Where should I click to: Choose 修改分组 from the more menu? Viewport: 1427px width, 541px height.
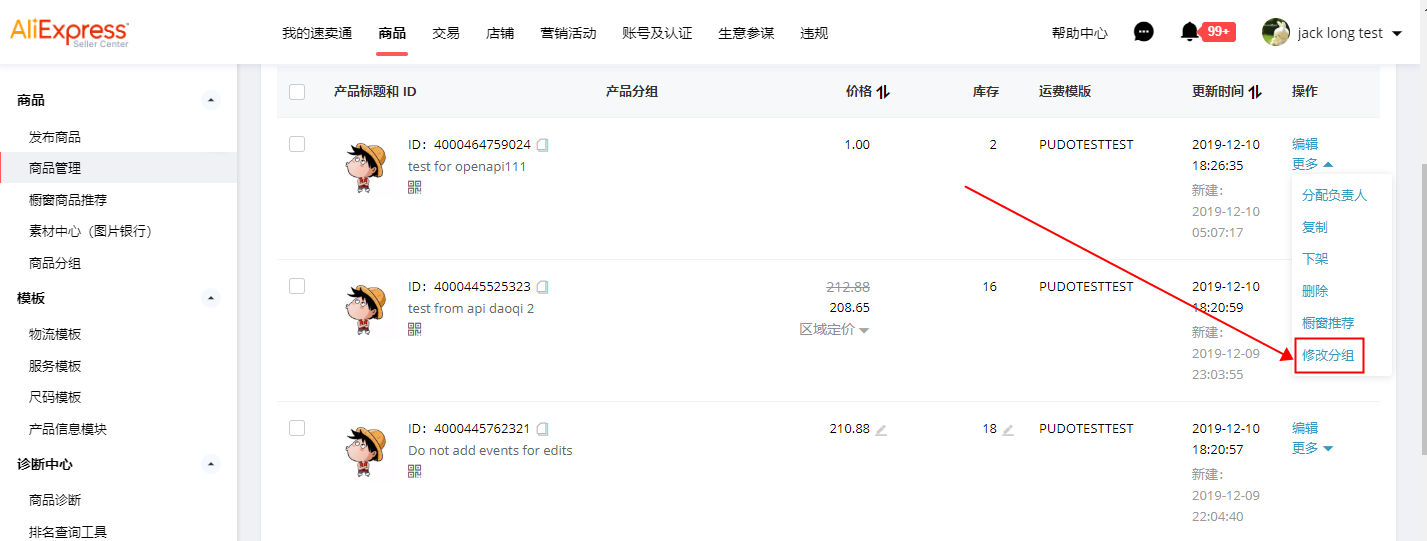coord(1329,355)
